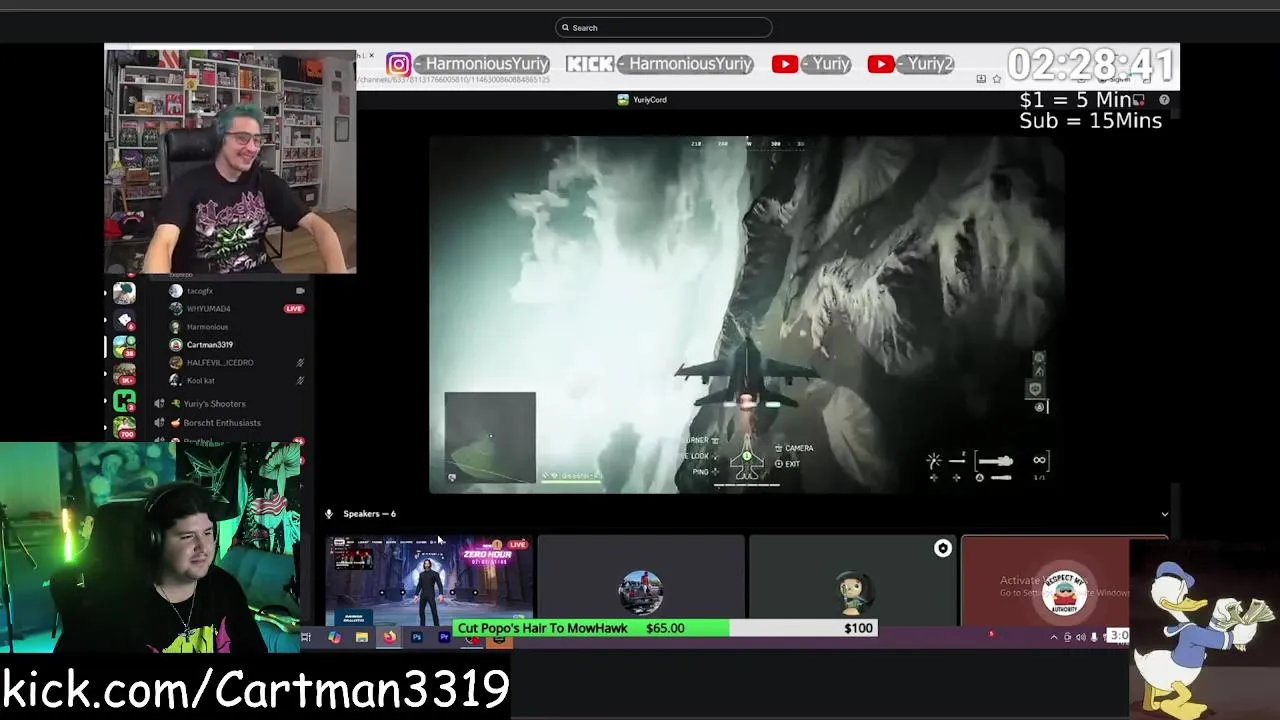This screenshot has height=720, width=1280.
Task: Open the server with 1K+ badge
Action: (124, 374)
